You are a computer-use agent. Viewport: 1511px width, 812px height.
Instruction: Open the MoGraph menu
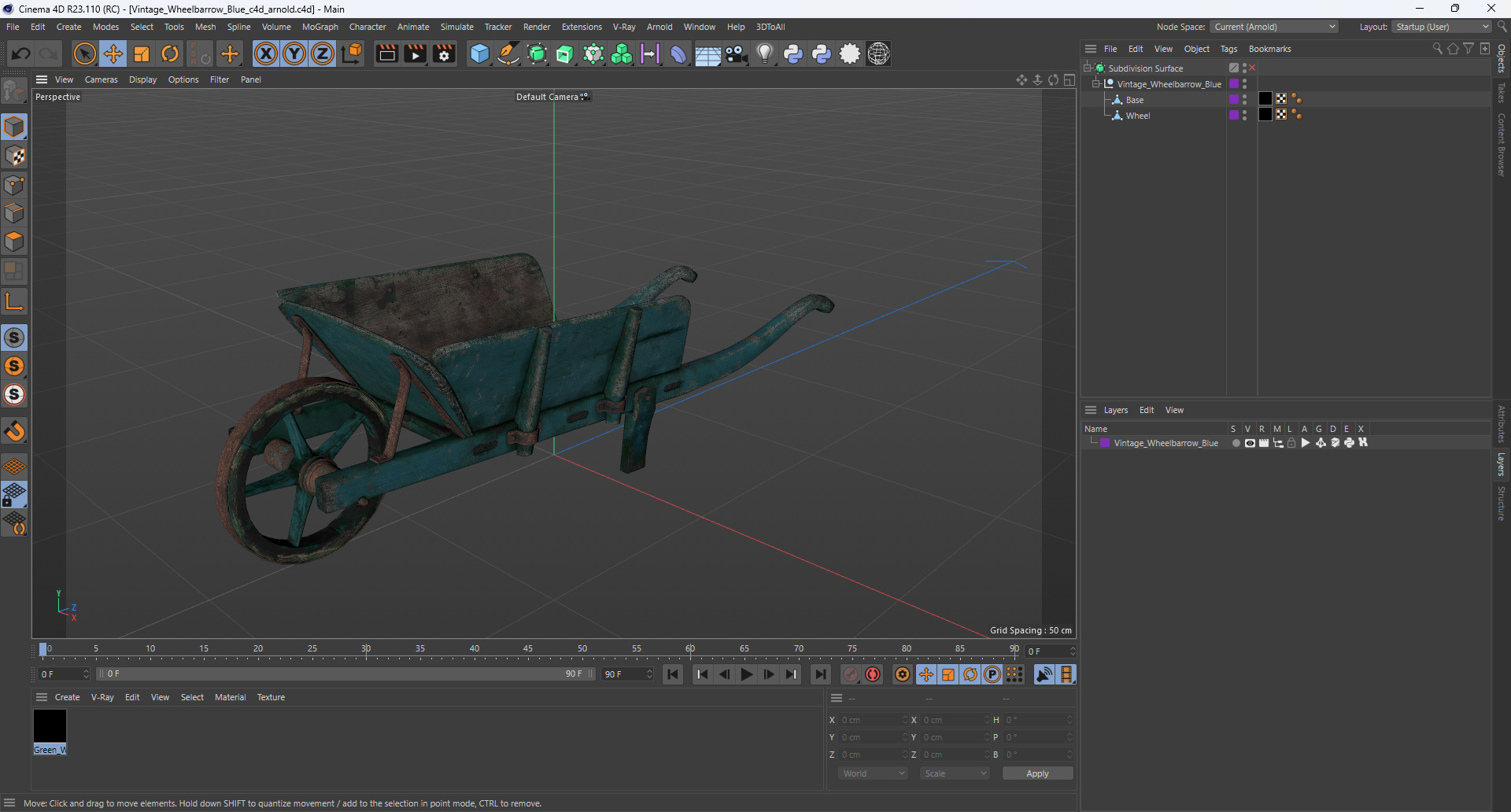point(320,27)
